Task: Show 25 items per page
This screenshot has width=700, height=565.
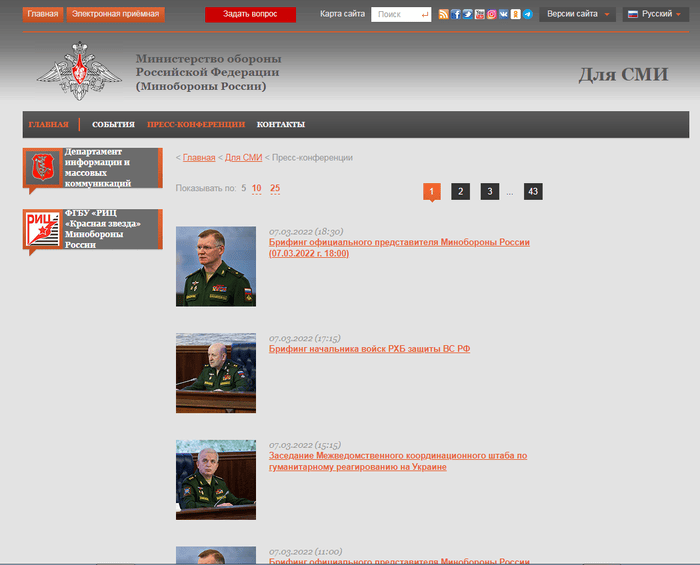Action: [275, 188]
